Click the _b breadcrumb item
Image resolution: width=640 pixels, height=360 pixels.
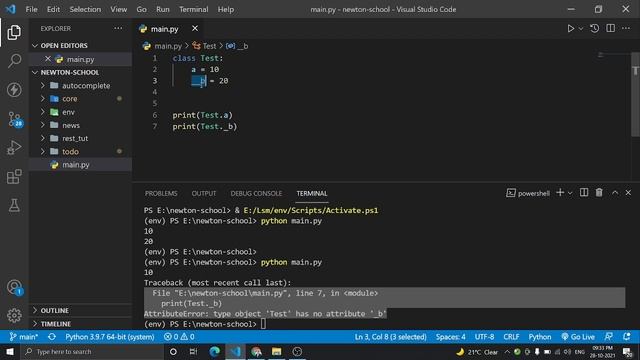pos(237,46)
